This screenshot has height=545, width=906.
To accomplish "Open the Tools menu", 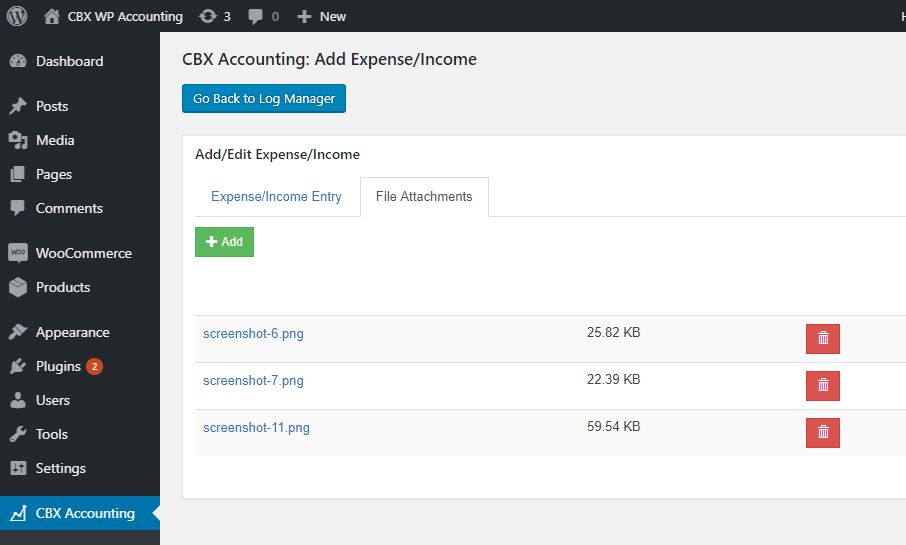I will tap(52, 435).
